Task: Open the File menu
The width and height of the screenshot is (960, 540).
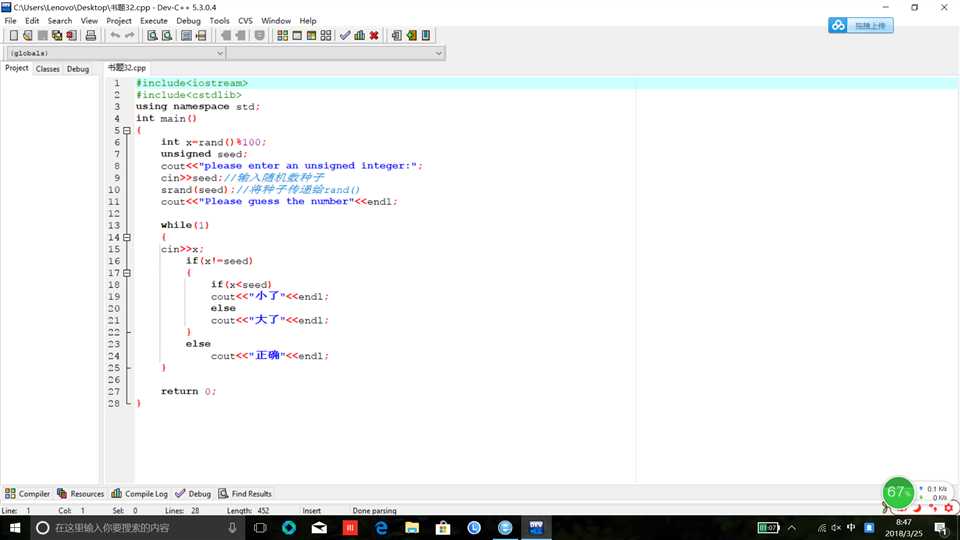Action: coord(10,21)
